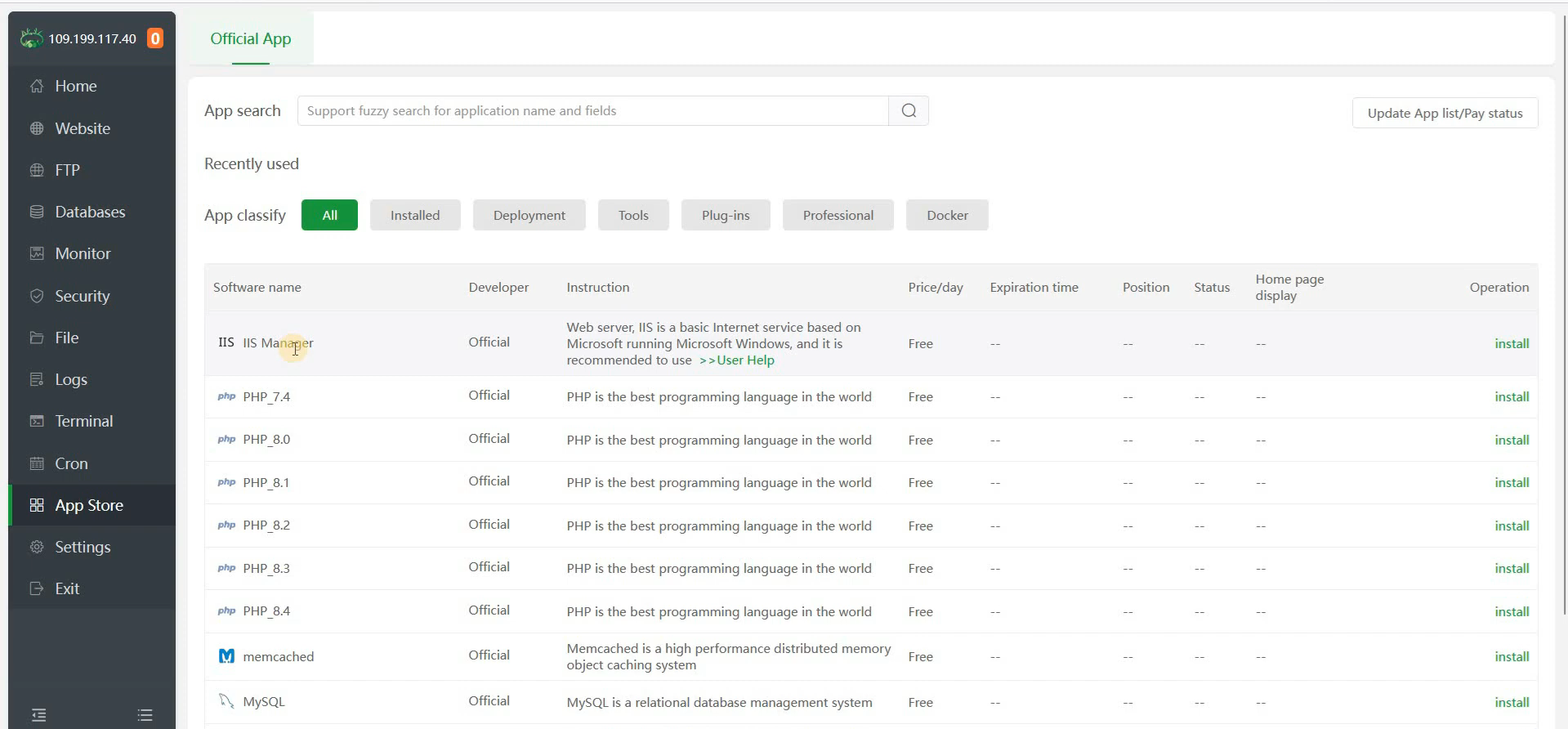1568x729 pixels.
Task: Open the Databases section
Action: pos(92,212)
